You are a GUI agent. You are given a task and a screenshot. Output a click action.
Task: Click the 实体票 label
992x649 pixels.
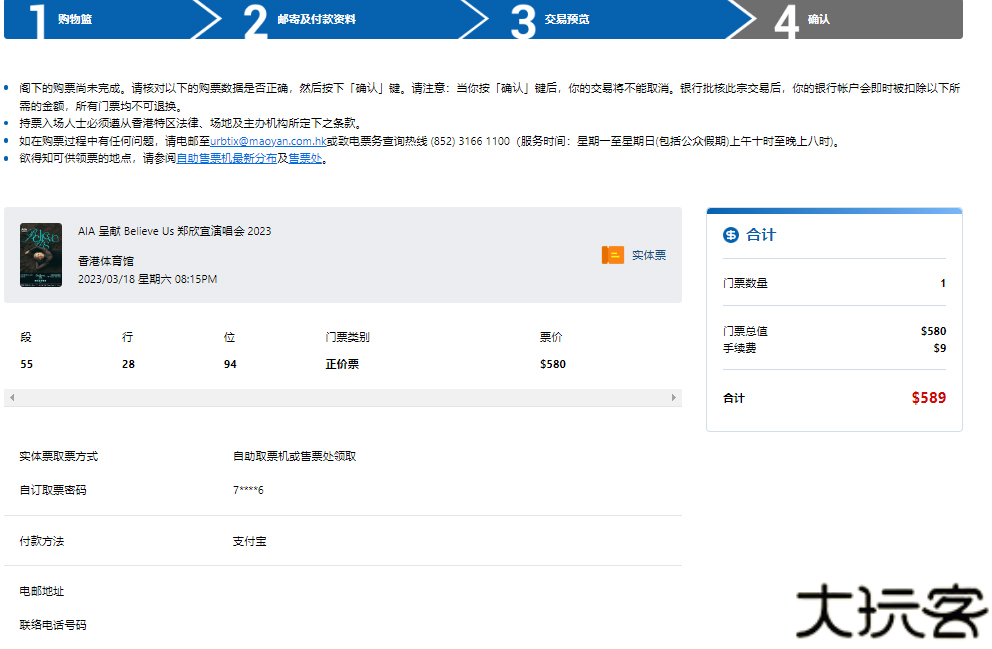[x=649, y=255]
